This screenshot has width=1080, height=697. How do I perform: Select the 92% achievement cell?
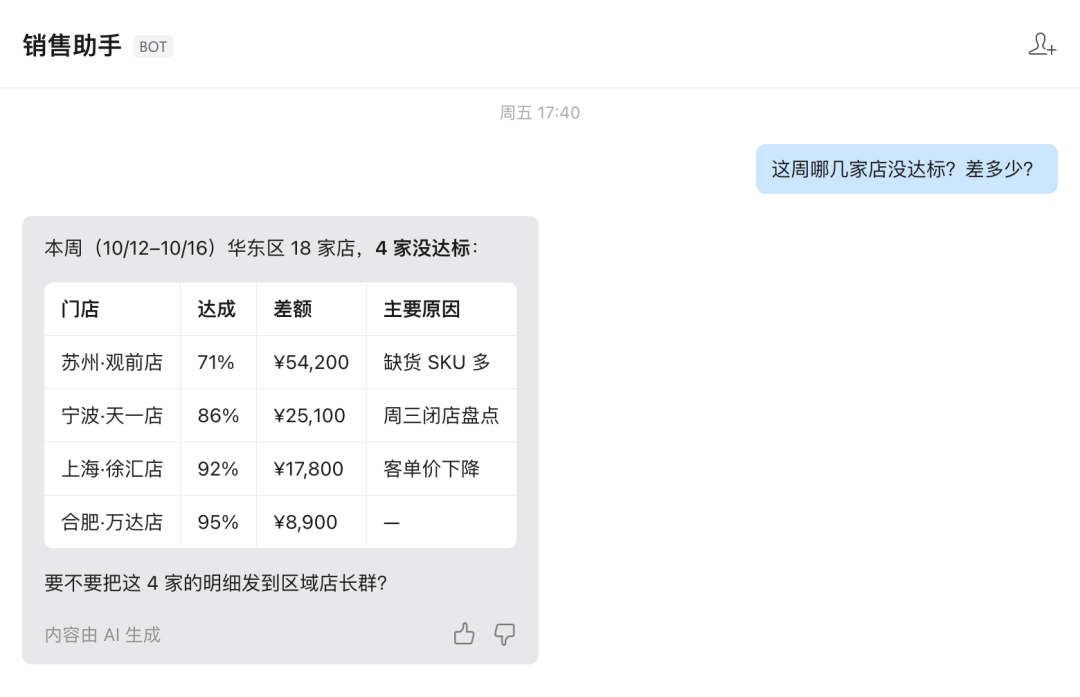coord(218,469)
